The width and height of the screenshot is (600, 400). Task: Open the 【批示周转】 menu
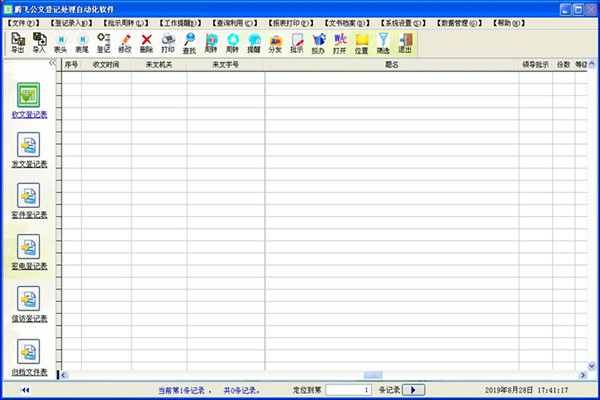126,23
